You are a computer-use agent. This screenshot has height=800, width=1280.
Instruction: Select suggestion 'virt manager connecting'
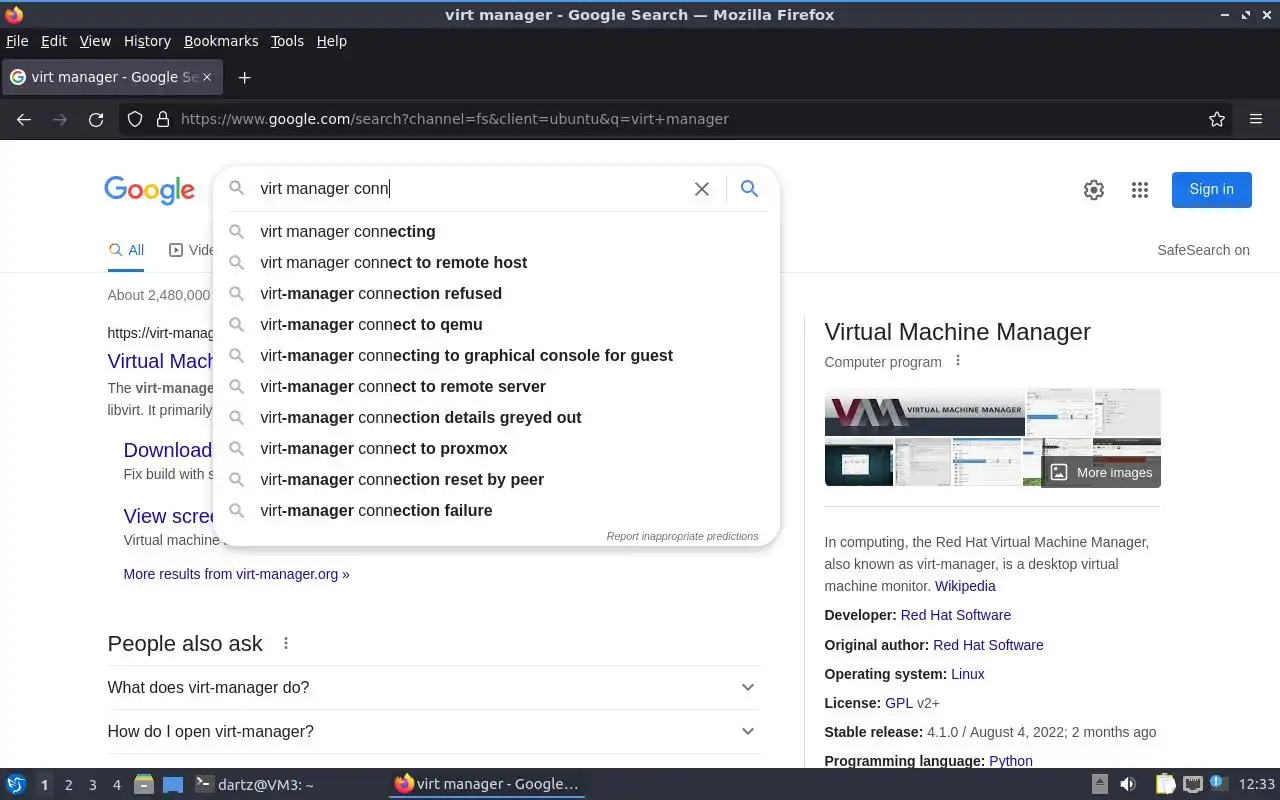tap(496, 231)
